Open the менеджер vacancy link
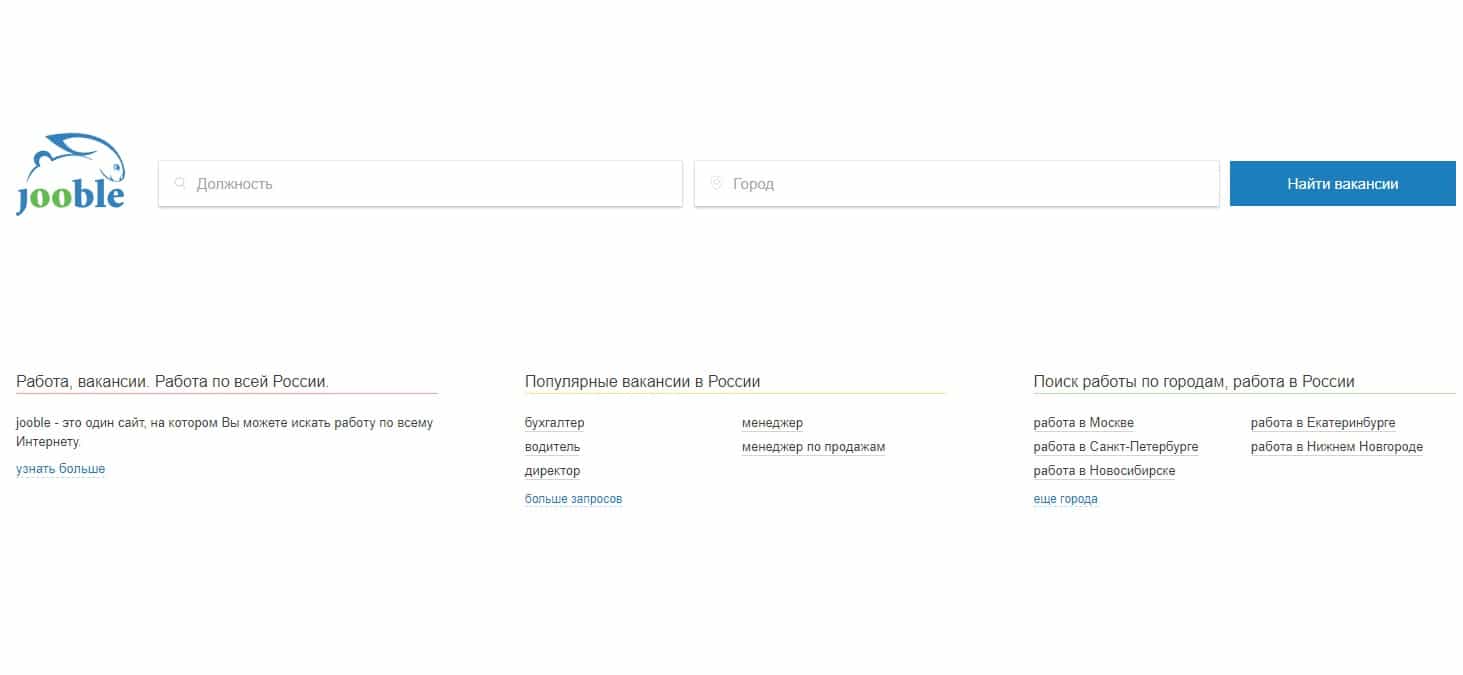Image resolution: width=1463 pixels, height=675 pixels. point(772,423)
